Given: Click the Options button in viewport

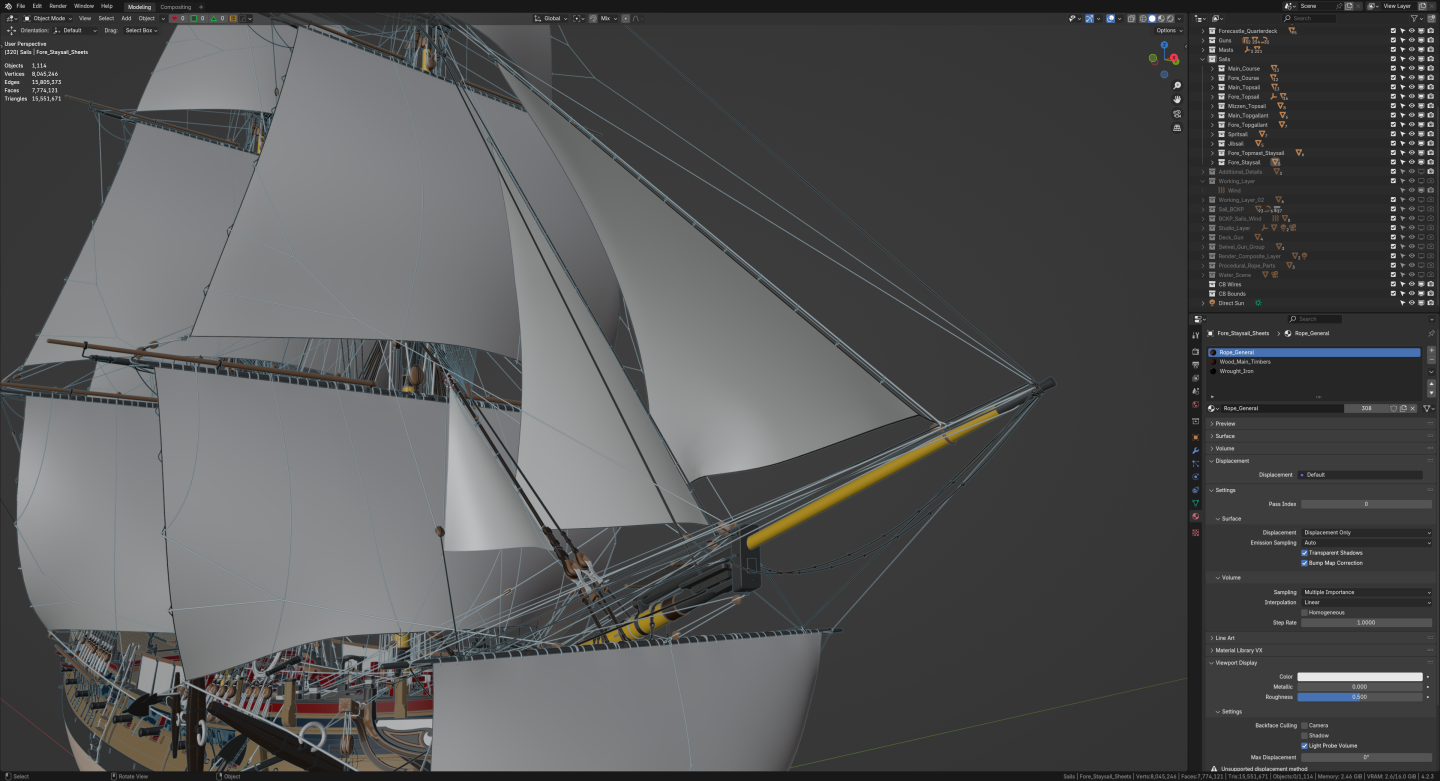Looking at the screenshot, I should tap(1168, 30).
